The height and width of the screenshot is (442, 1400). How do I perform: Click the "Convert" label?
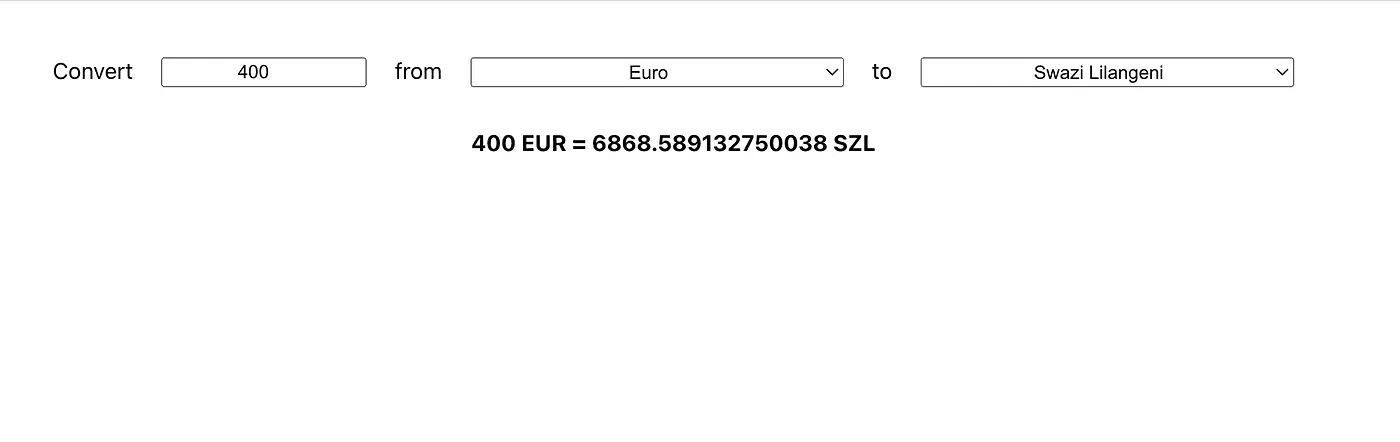[93, 72]
